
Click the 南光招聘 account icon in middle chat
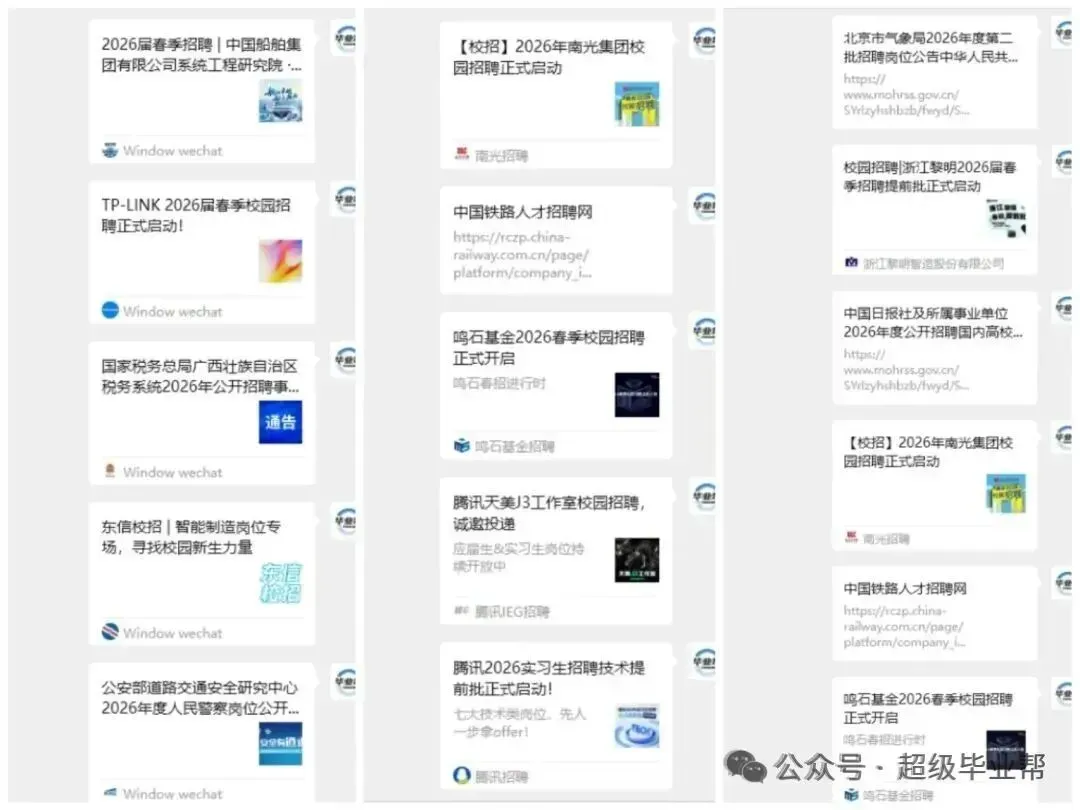[x=462, y=154]
